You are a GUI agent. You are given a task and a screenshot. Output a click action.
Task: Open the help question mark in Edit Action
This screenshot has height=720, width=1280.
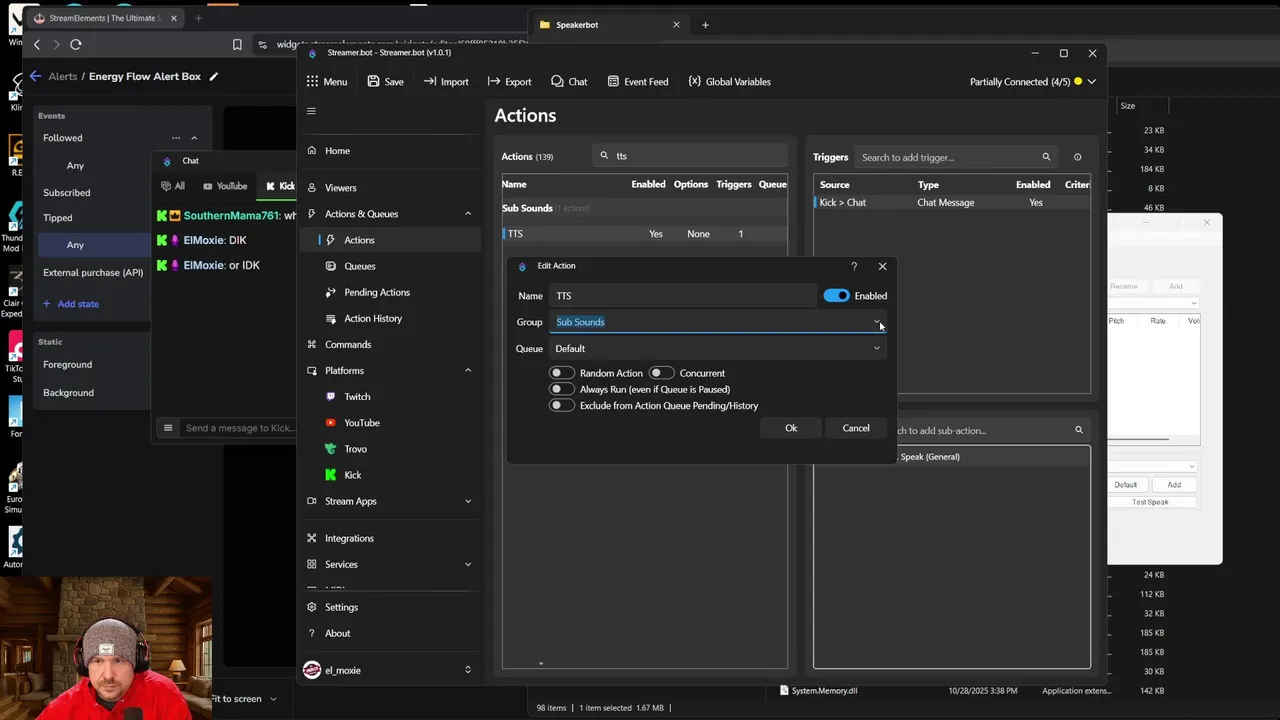(x=854, y=266)
